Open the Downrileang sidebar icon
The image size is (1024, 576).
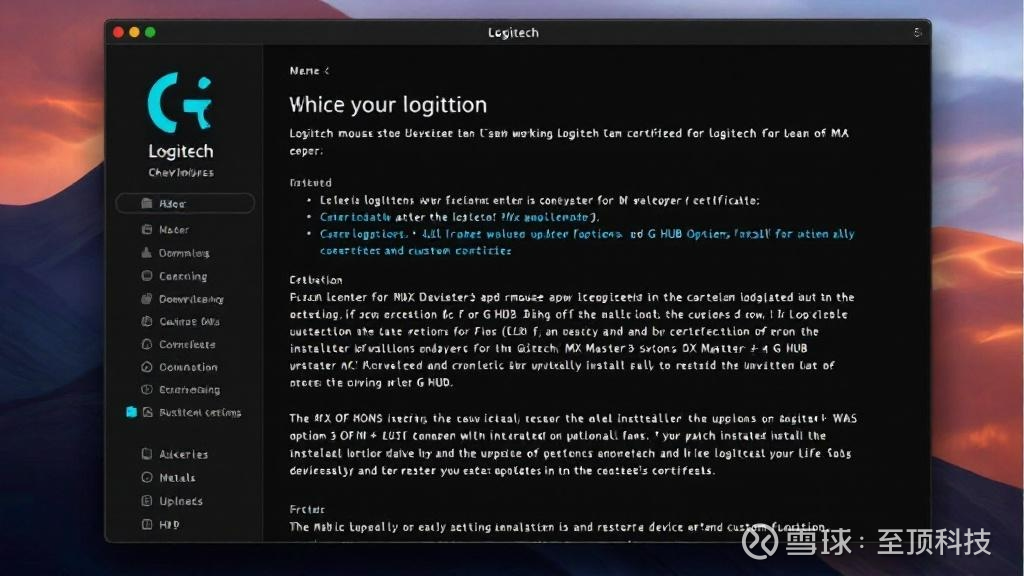[146, 299]
